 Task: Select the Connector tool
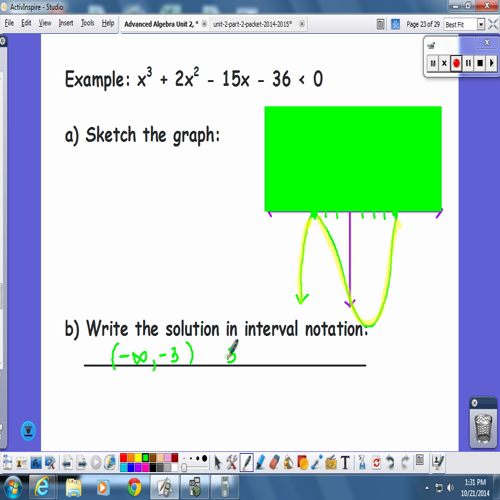[x=317, y=463]
